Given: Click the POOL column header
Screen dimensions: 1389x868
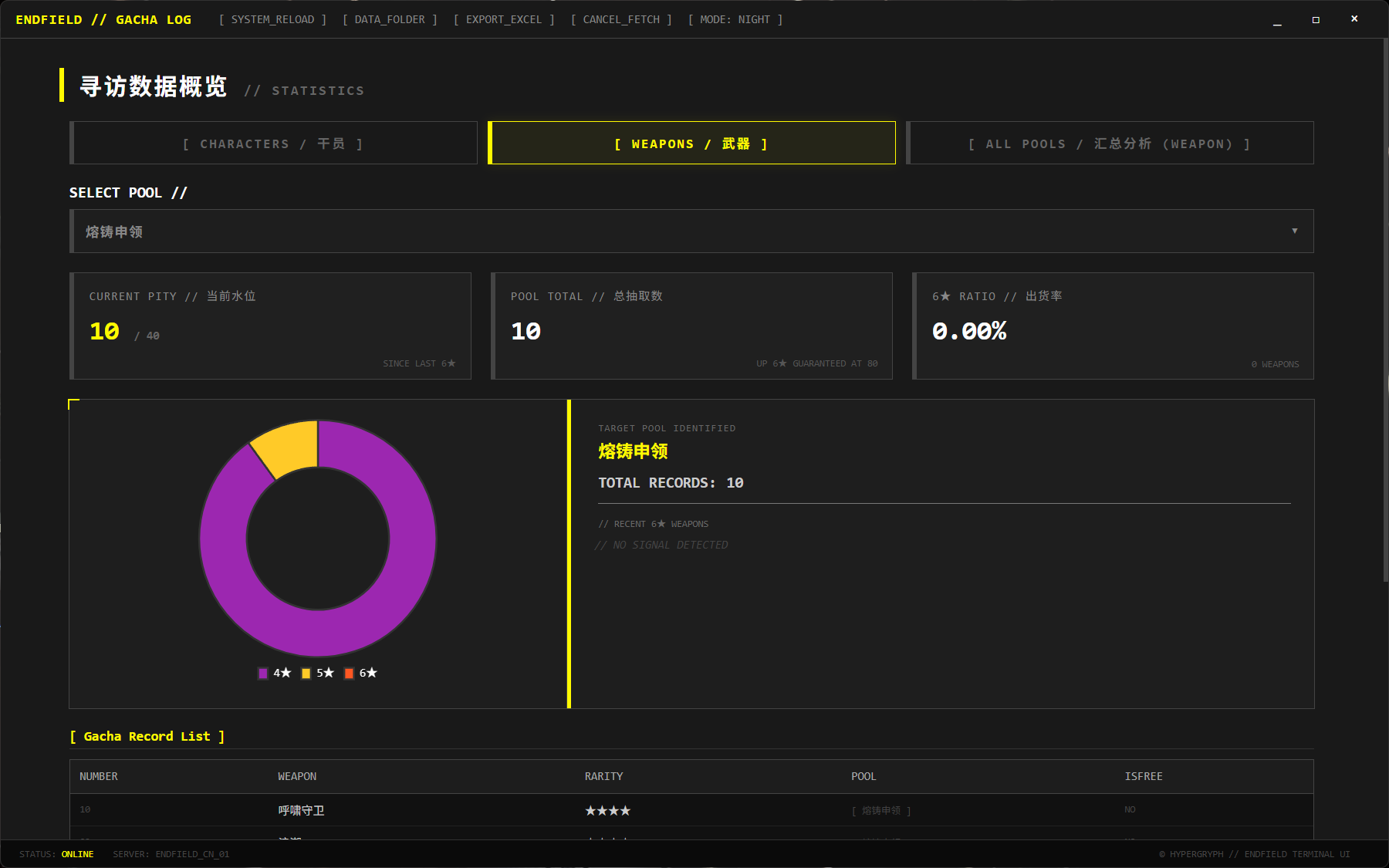Looking at the screenshot, I should point(863,776).
